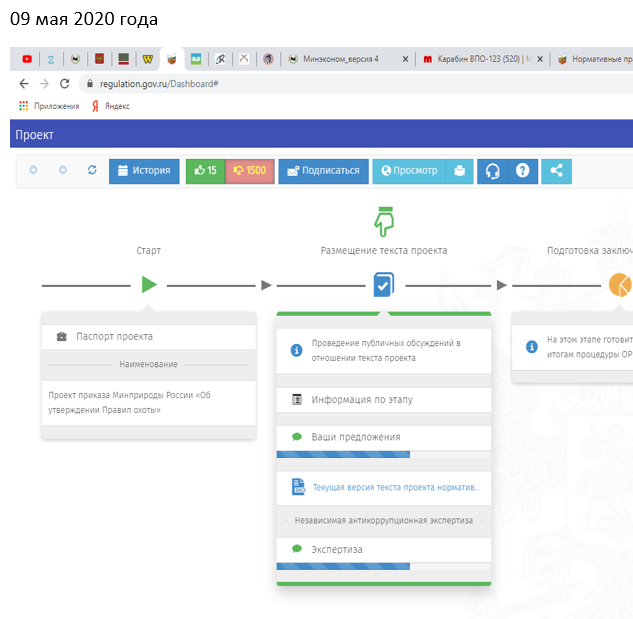Click the share icon button

556,171
